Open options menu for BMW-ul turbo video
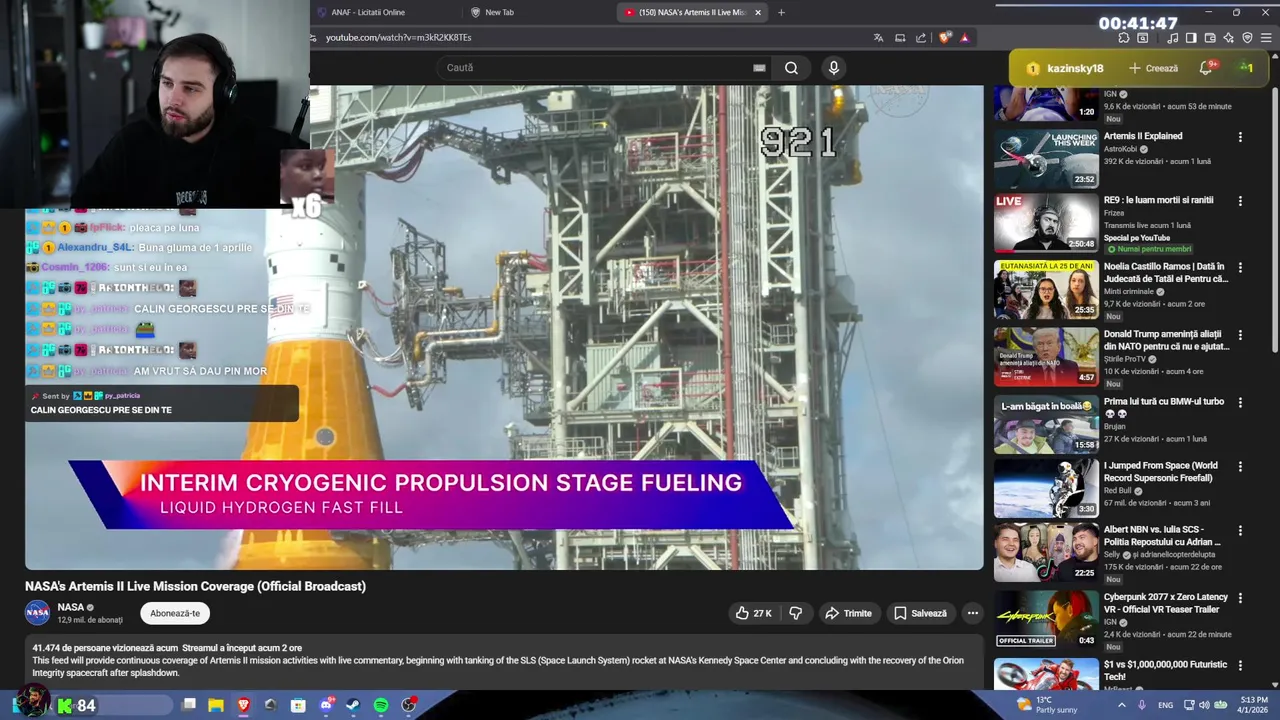The height and width of the screenshot is (720, 1280). tap(1240, 403)
